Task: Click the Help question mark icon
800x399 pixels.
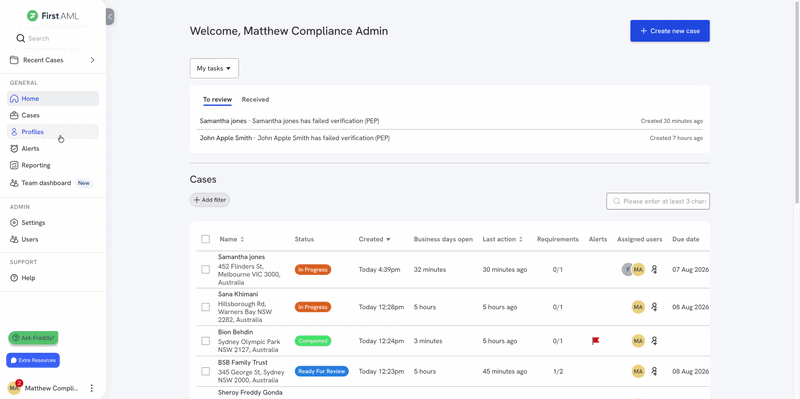Action: pyautogui.click(x=14, y=278)
